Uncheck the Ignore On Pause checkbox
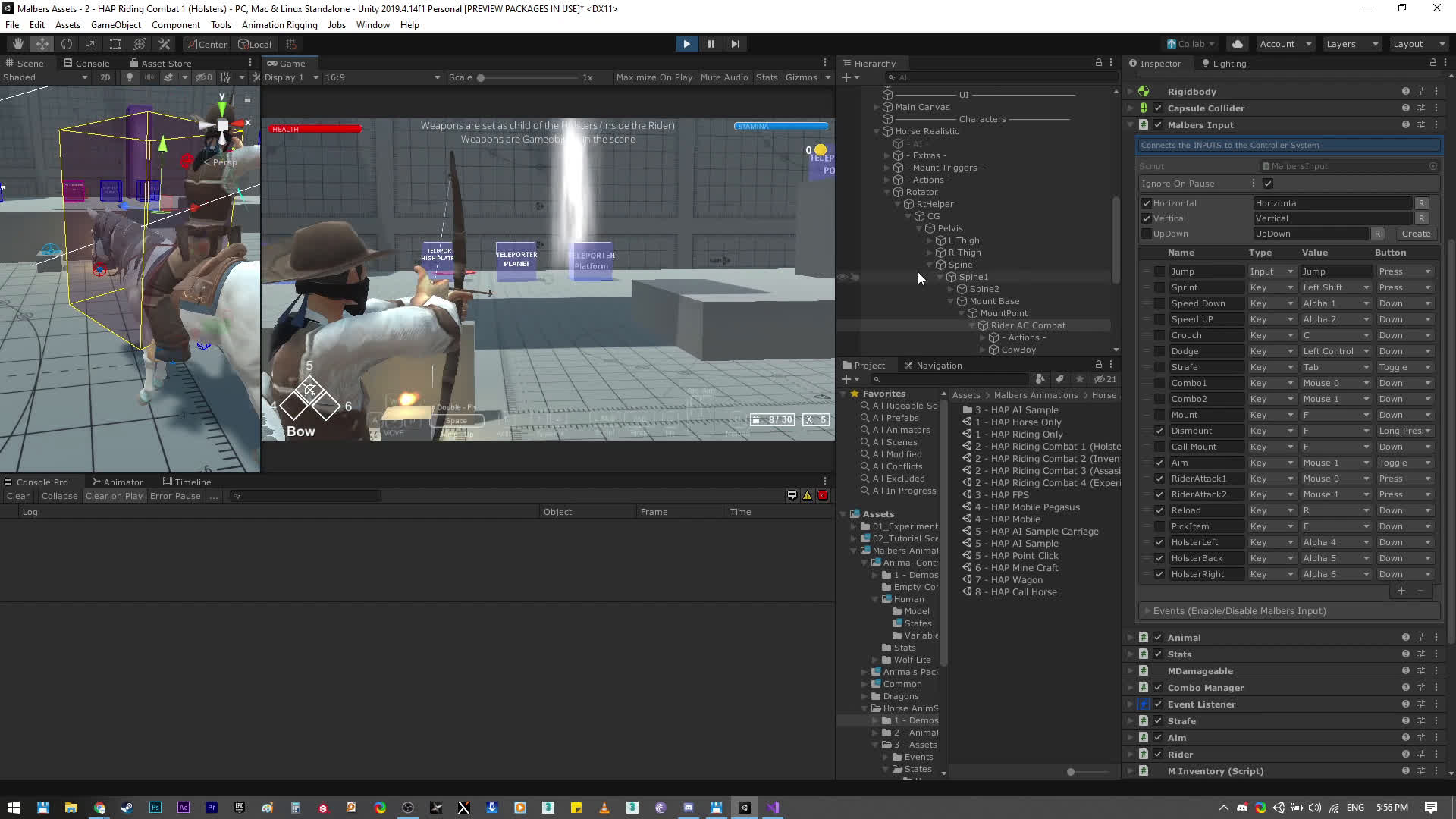The image size is (1456, 819). pos(1268,184)
